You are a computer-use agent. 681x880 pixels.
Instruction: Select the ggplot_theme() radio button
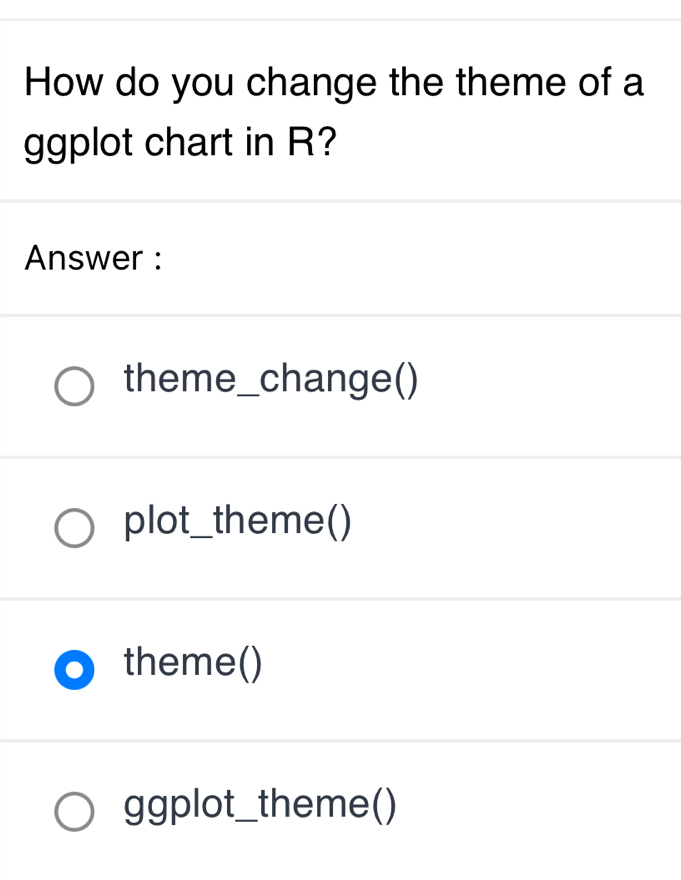click(75, 812)
